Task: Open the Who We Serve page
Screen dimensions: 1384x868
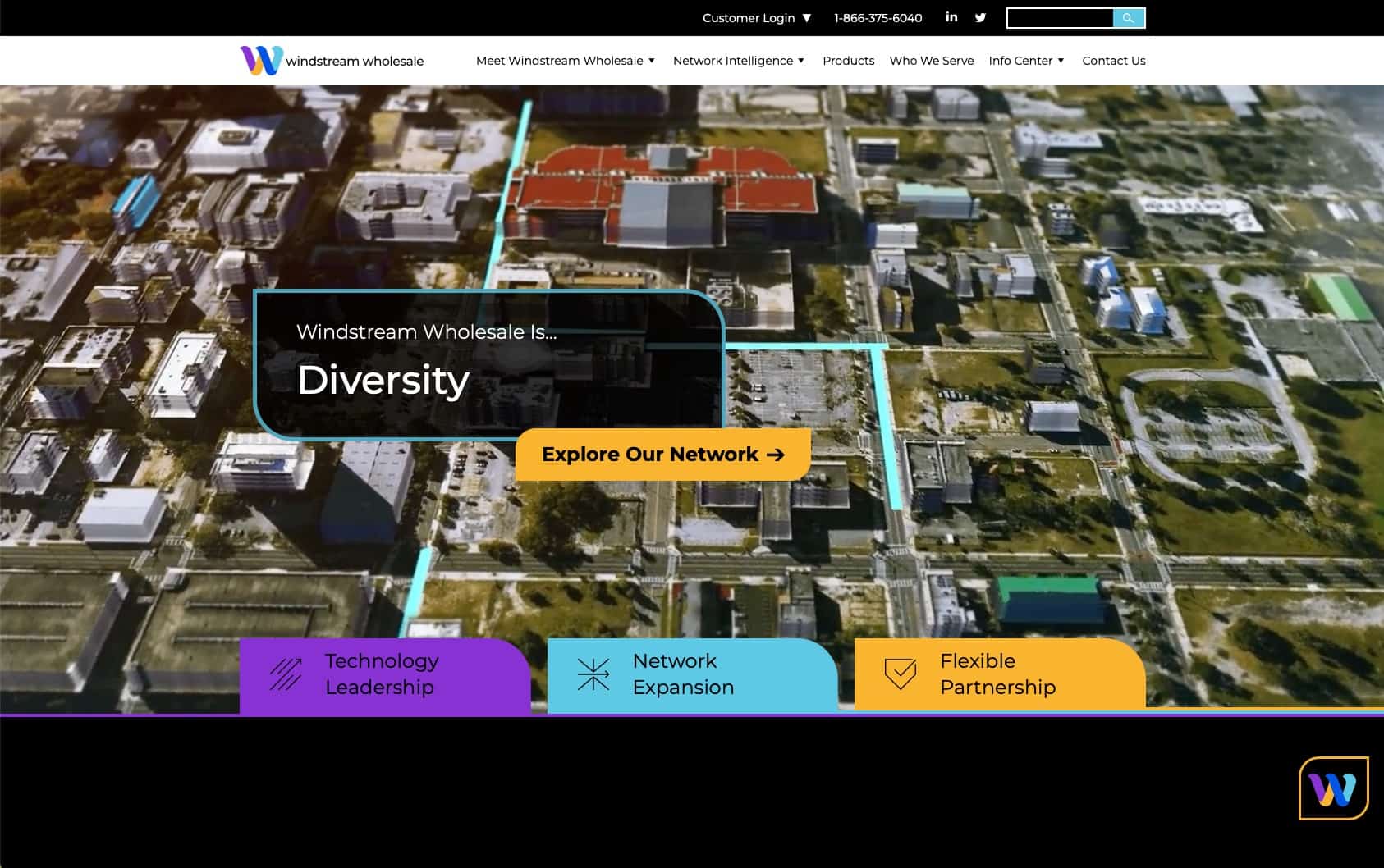Action: pyautogui.click(x=932, y=61)
